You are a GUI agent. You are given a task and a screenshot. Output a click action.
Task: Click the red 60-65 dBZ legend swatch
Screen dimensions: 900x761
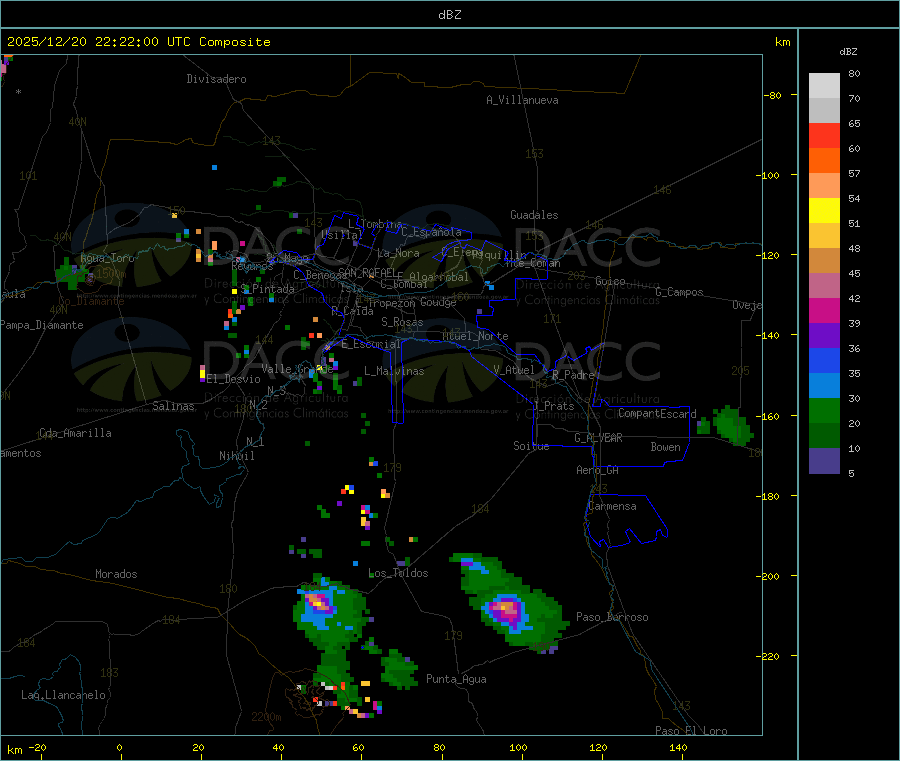pyautogui.click(x=824, y=135)
